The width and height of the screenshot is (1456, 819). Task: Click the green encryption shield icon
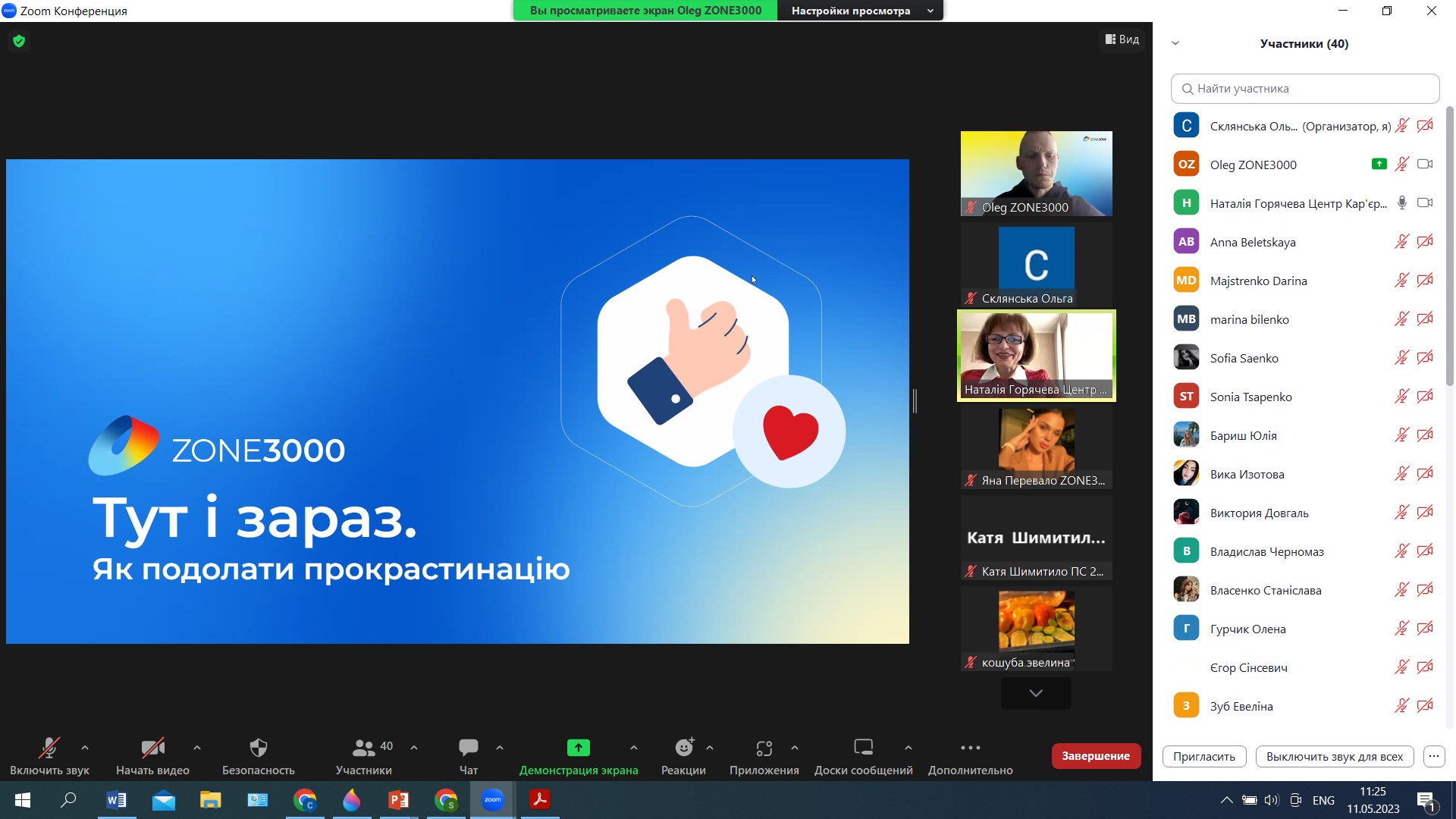(19, 41)
